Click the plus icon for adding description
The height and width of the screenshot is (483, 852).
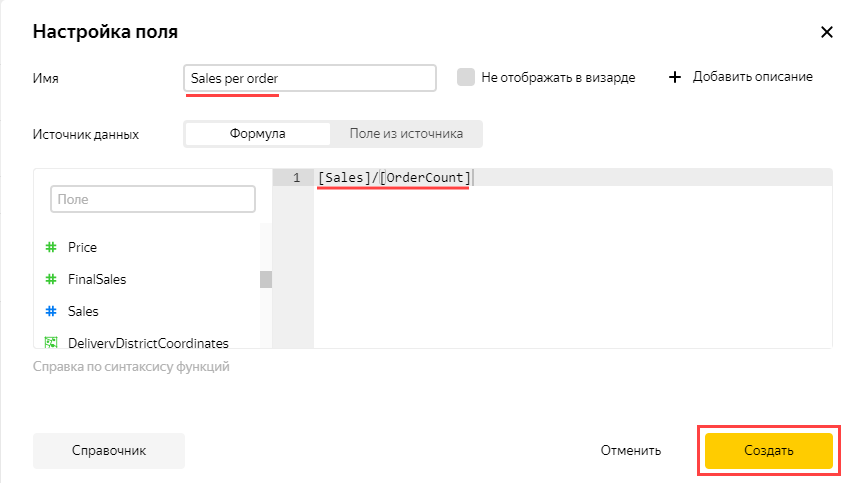click(x=674, y=77)
